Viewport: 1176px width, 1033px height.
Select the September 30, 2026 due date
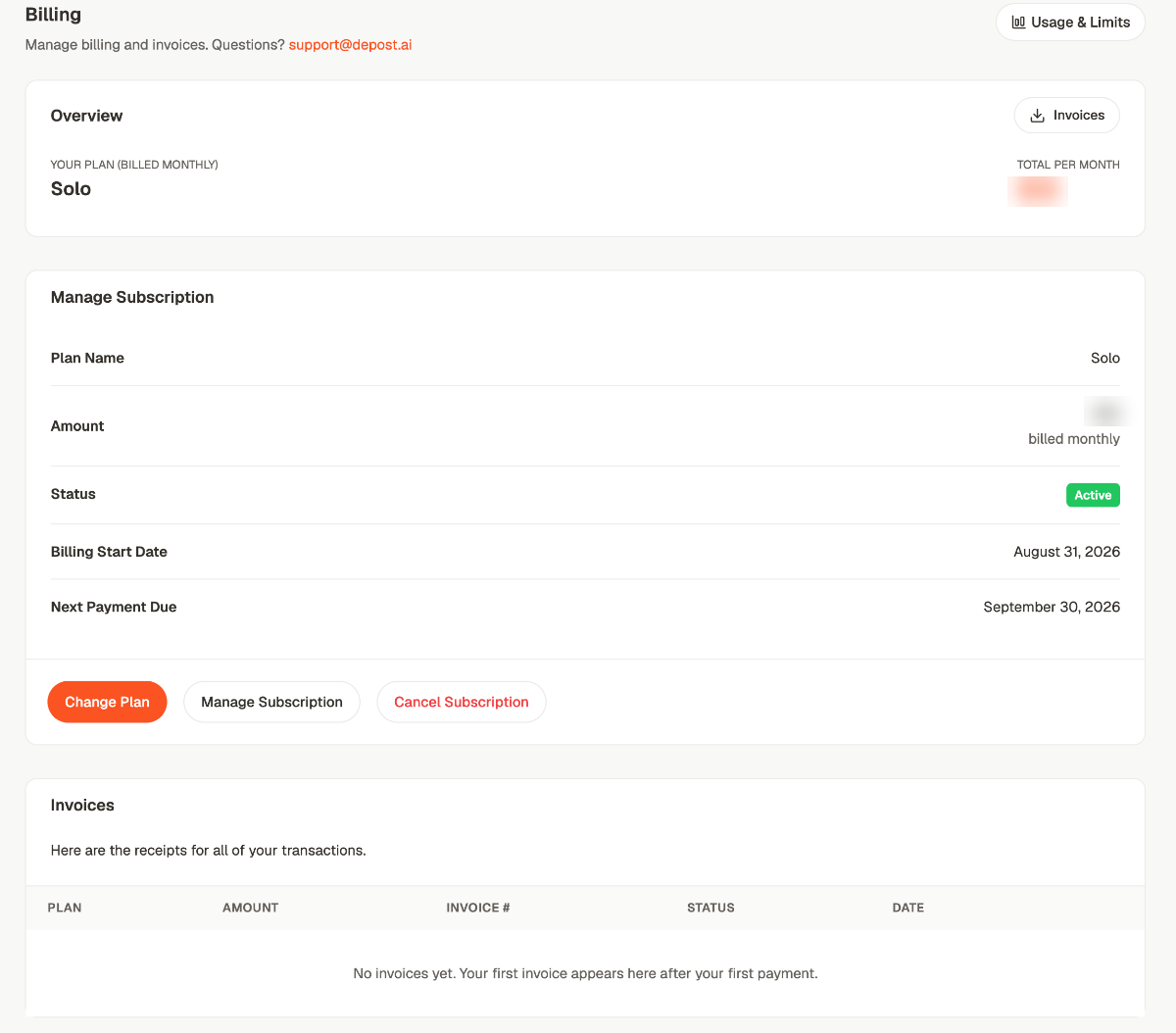[x=1052, y=607]
